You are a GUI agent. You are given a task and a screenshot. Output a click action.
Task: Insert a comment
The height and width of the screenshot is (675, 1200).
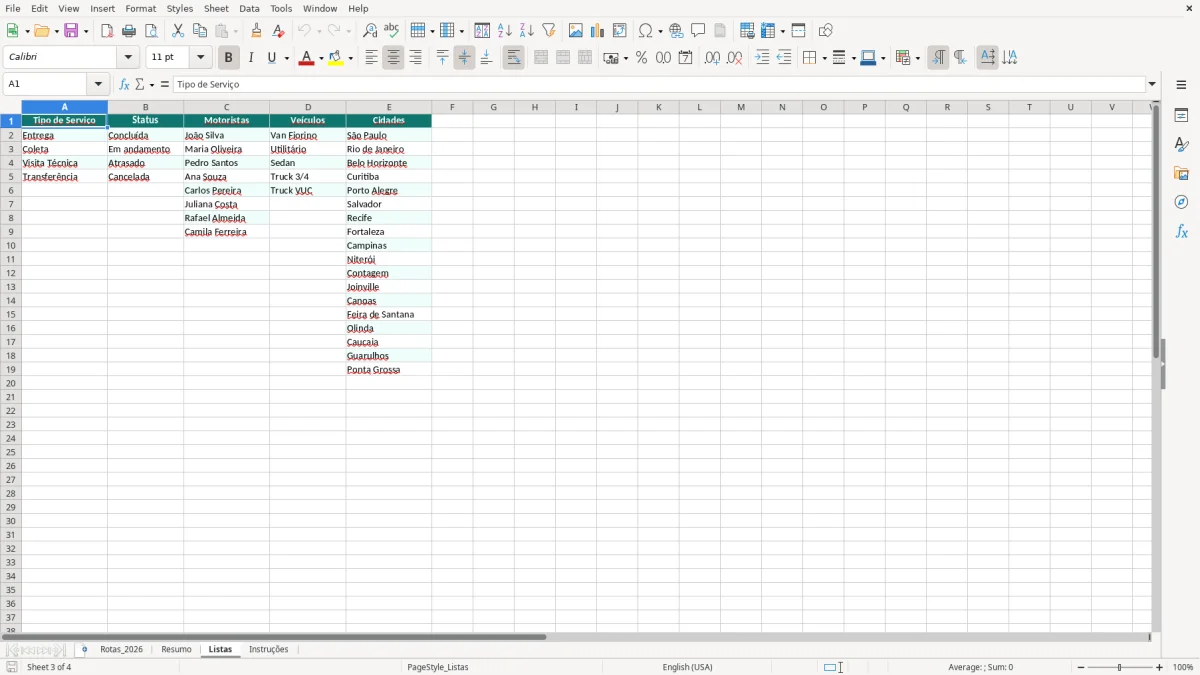[698, 31]
